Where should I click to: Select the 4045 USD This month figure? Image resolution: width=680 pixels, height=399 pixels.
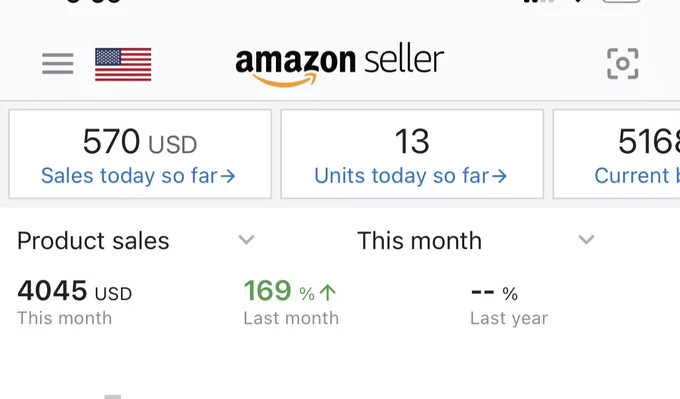74,302
